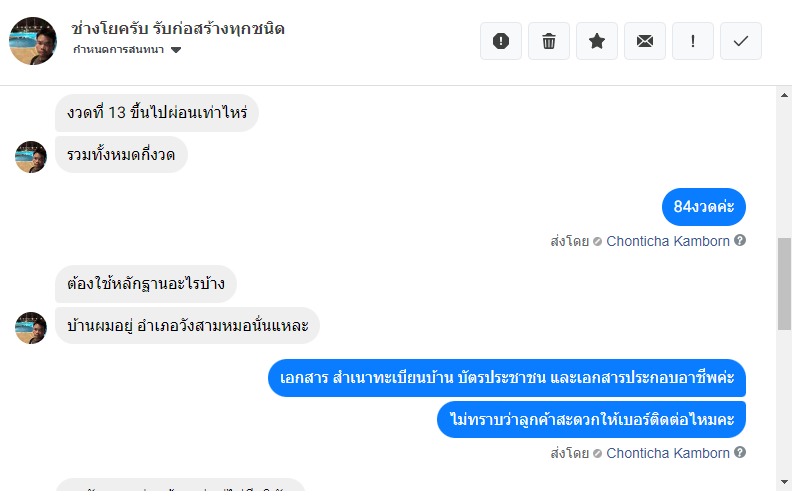Mark conversation as spam with octagon icon
The height and width of the screenshot is (501, 792).
(x=501, y=41)
